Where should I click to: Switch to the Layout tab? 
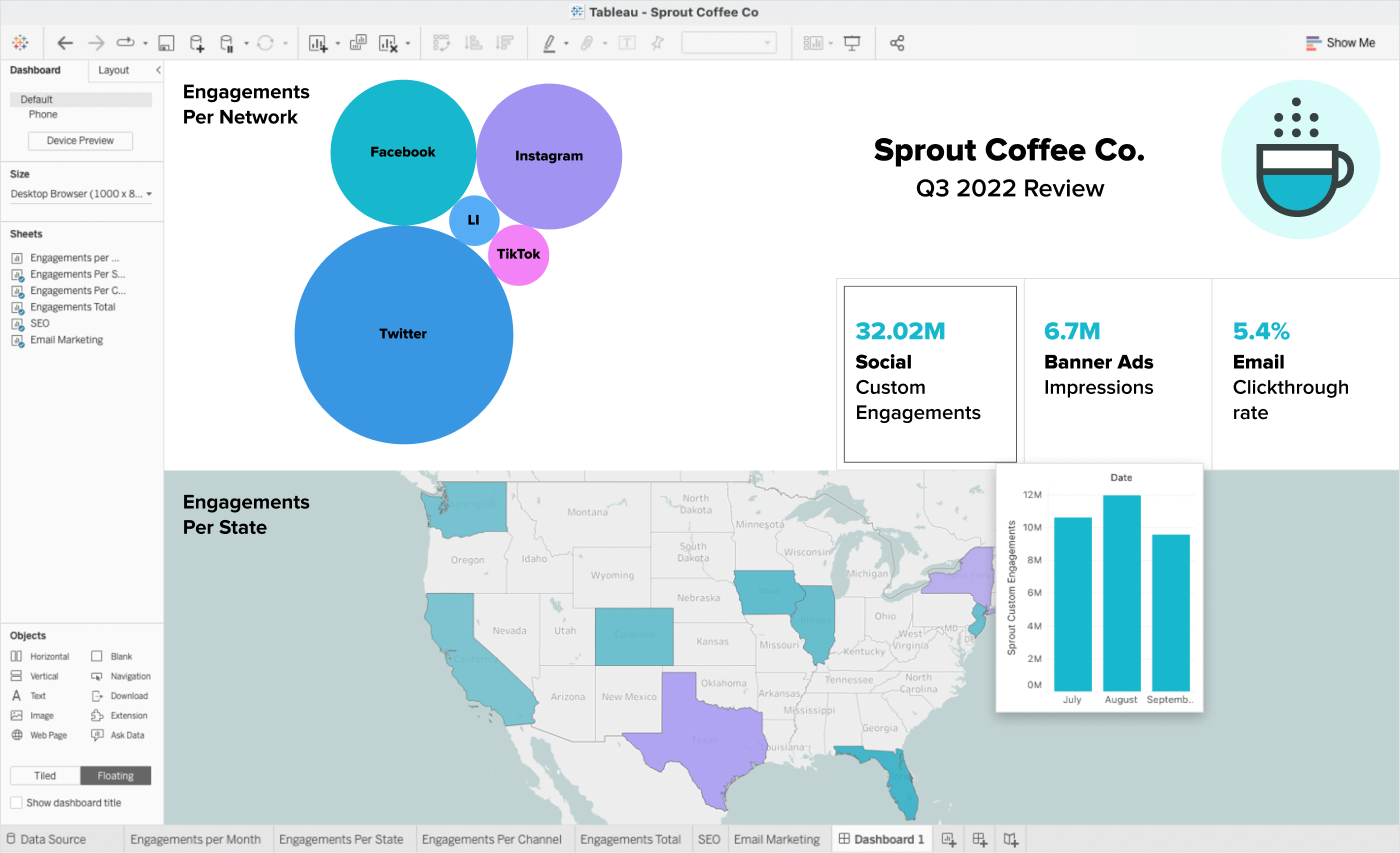(x=113, y=70)
